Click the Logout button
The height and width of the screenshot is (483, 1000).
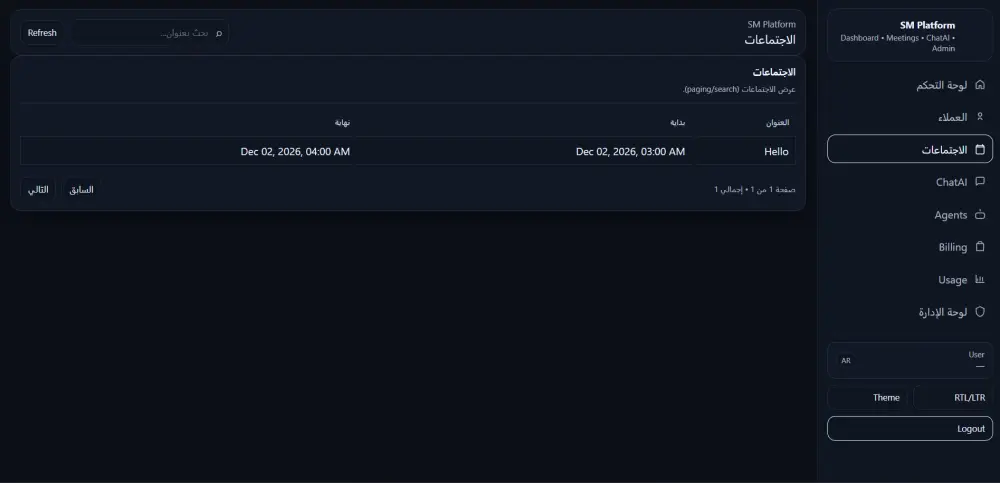coord(910,429)
